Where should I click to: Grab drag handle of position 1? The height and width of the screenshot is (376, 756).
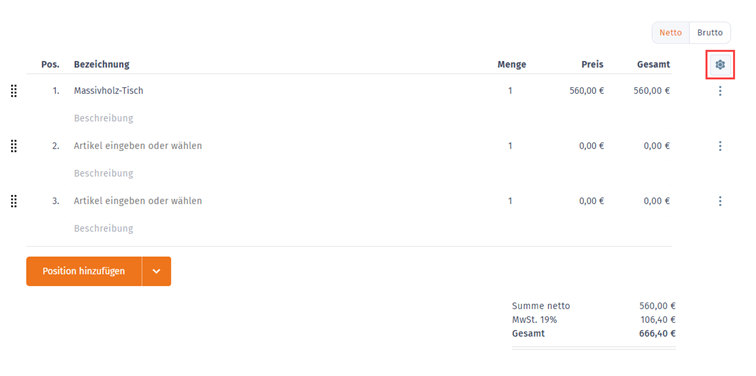click(x=14, y=91)
